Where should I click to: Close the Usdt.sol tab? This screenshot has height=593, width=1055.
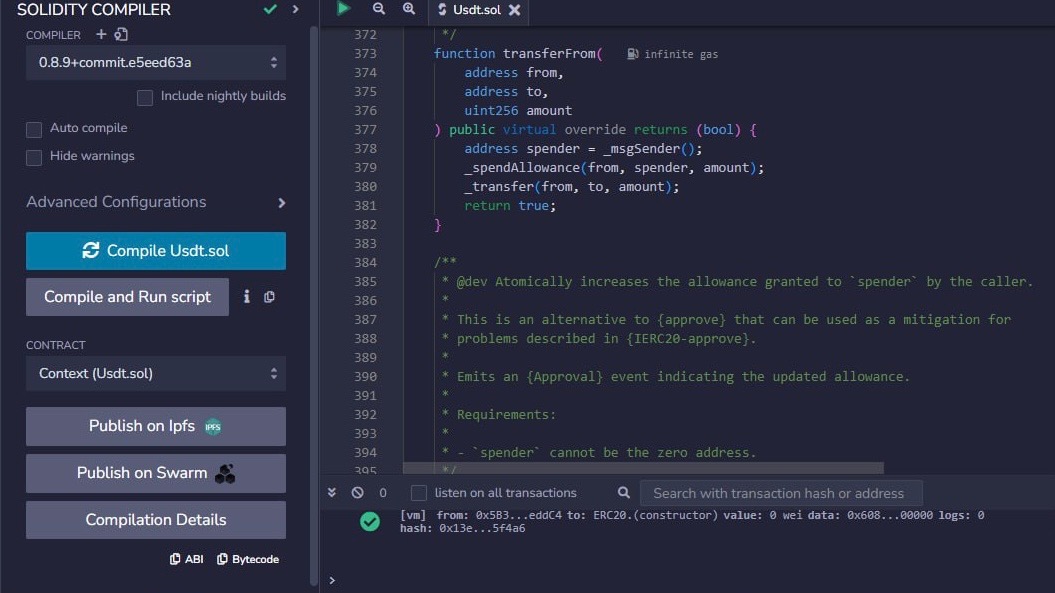pyautogui.click(x=515, y=9)
